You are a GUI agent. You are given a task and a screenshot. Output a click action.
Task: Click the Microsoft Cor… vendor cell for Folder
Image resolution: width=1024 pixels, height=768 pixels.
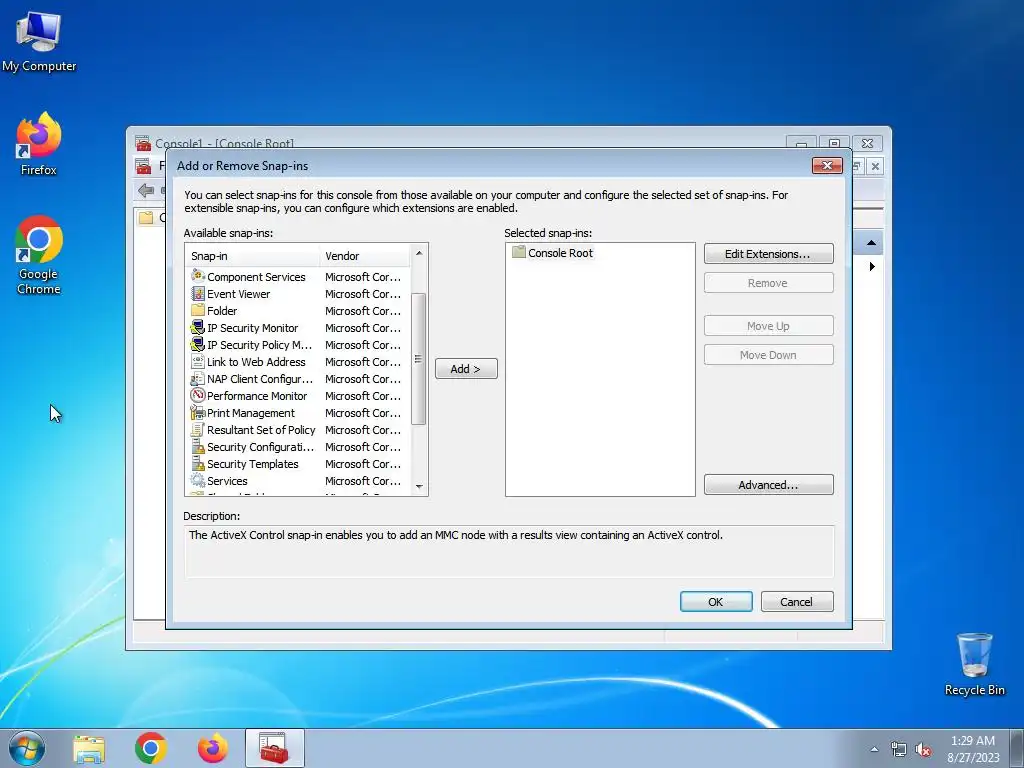click(x=363, y=311)
